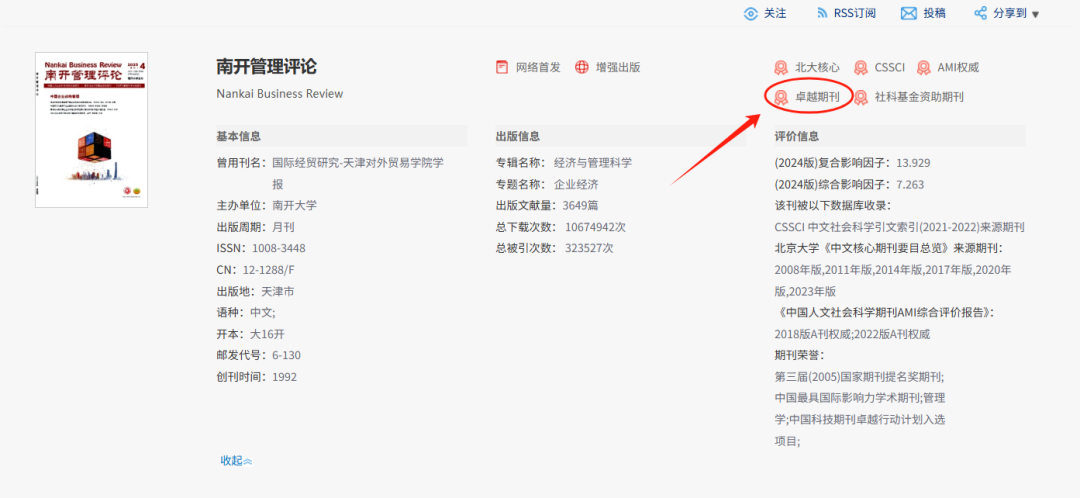Select the 评价信息 section header
The image size is (1080, 498).
pyautogui.click(x=900, y=136)
